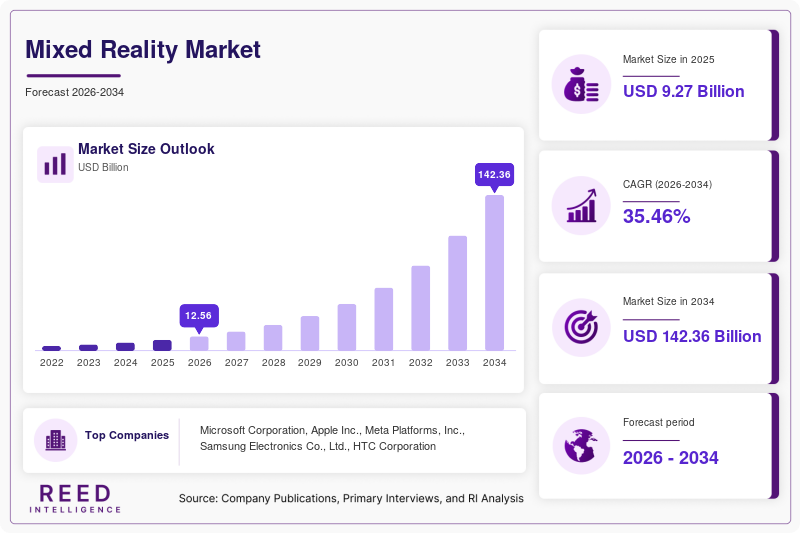Click the Samsung Electronics, HTC Corporation line
This screenshot has height=533, width=800.
click(318, 446)
